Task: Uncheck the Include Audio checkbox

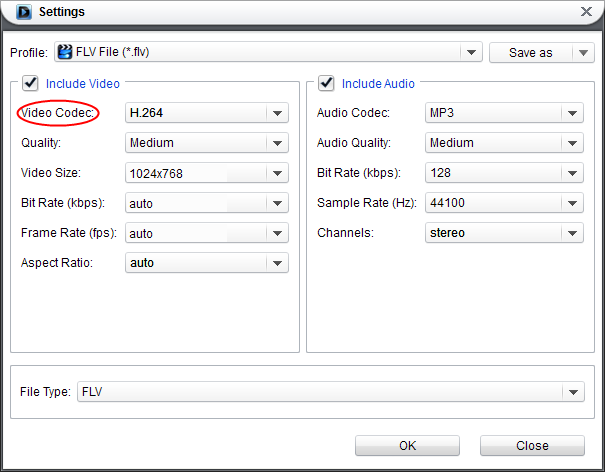Action: (x=326, y=83)
